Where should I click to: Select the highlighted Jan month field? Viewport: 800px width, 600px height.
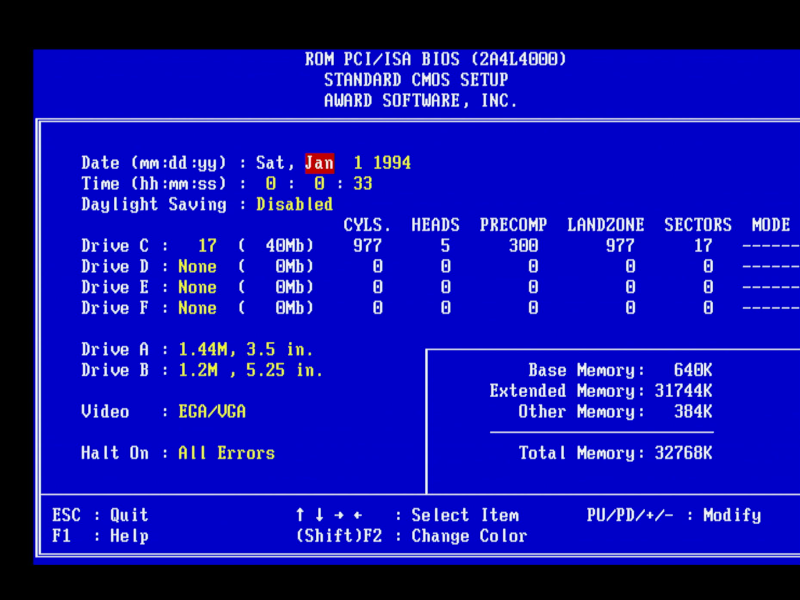pos(319,163)
